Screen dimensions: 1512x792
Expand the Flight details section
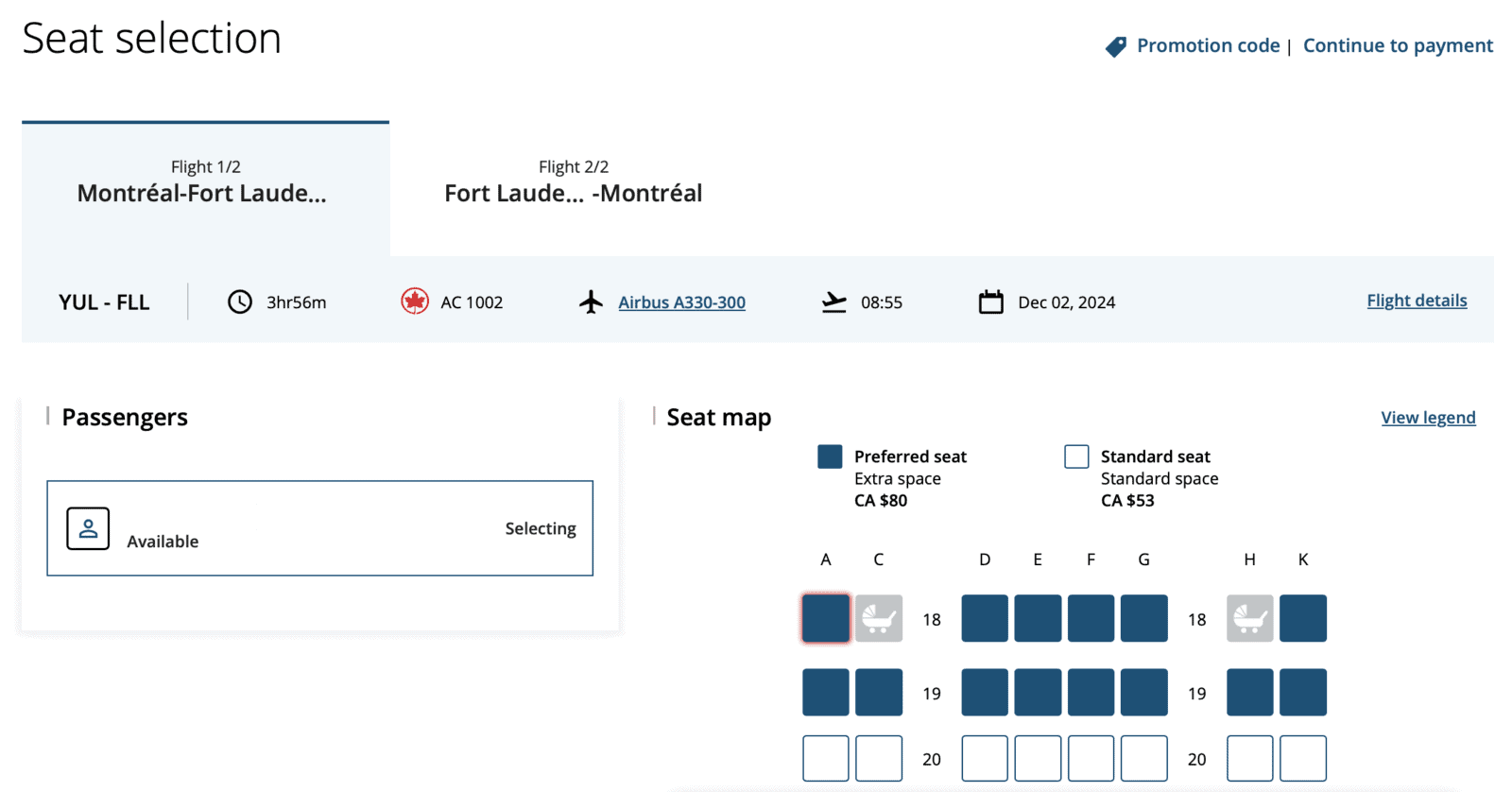pyautogui.click(x=1416, y=300)
